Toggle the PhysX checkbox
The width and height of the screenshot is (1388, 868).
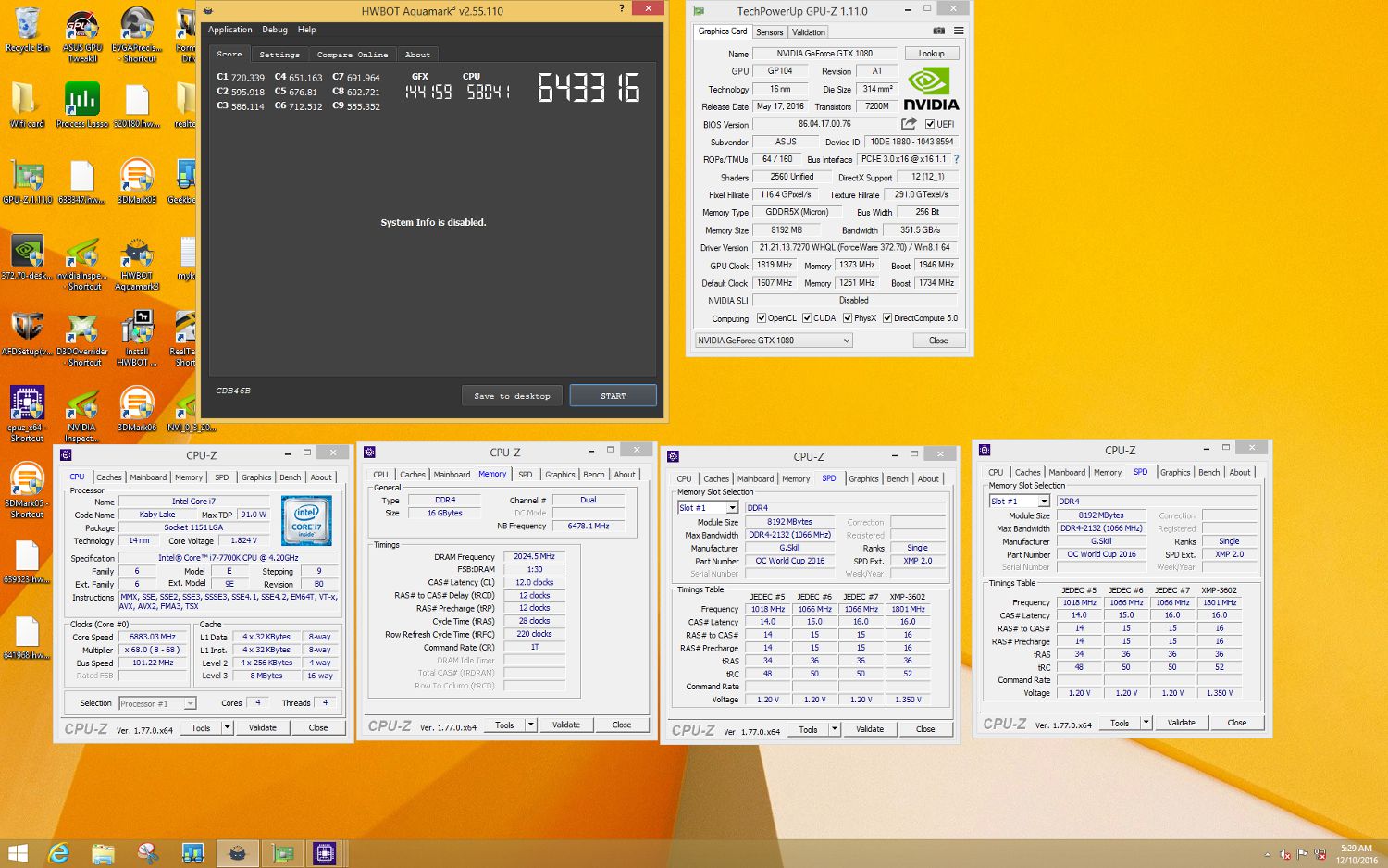848,318
